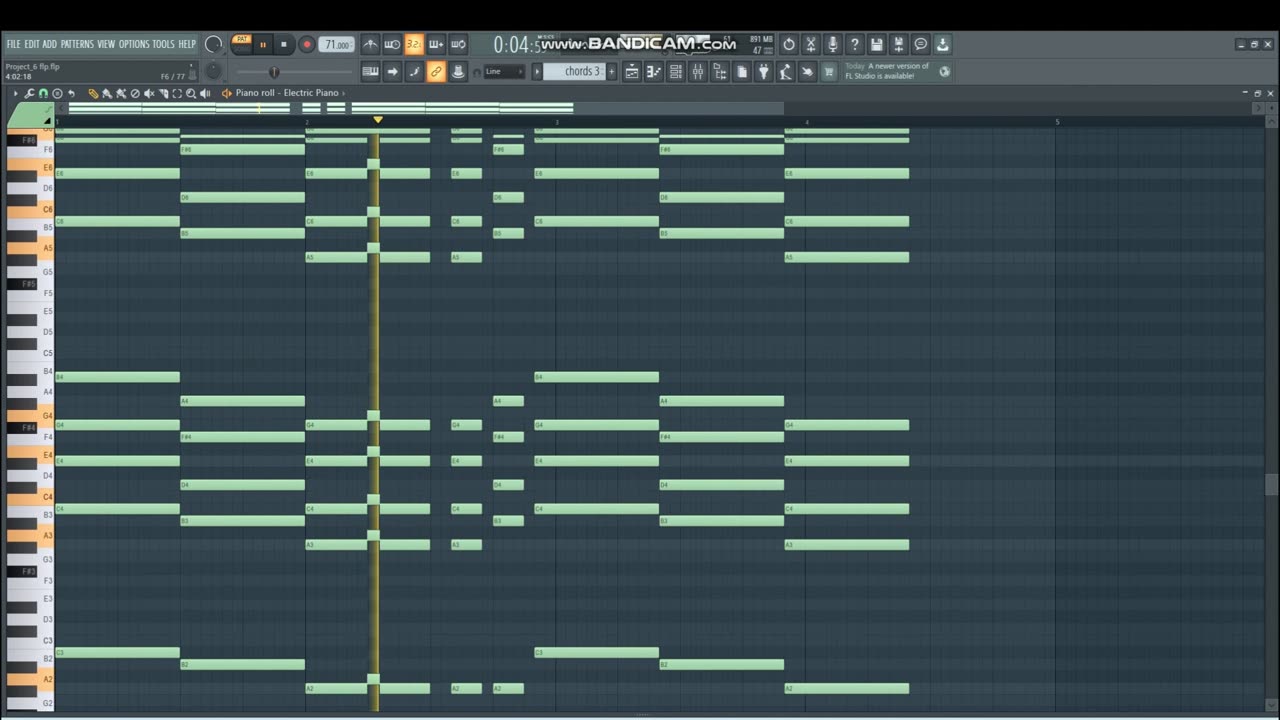Toggle overdub recording mode
Screen dimensions: 1280x720
436,44
